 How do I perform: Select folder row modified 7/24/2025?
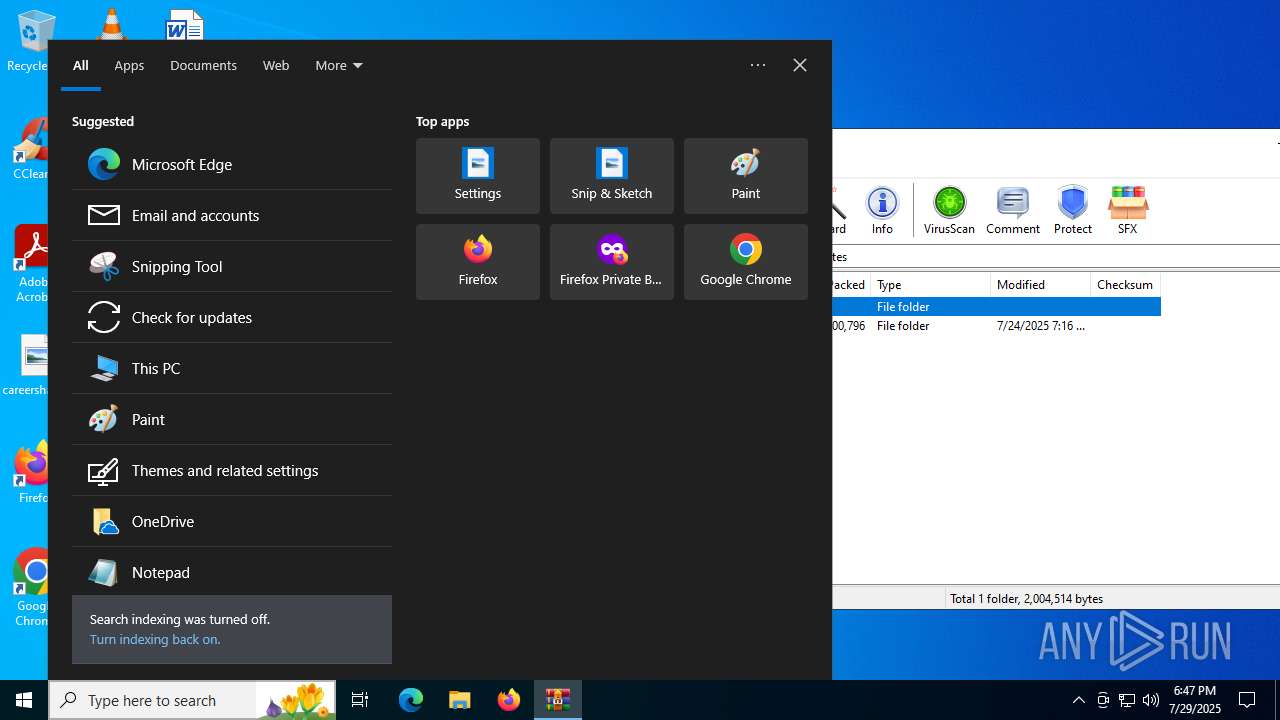[x=996, y=326]
